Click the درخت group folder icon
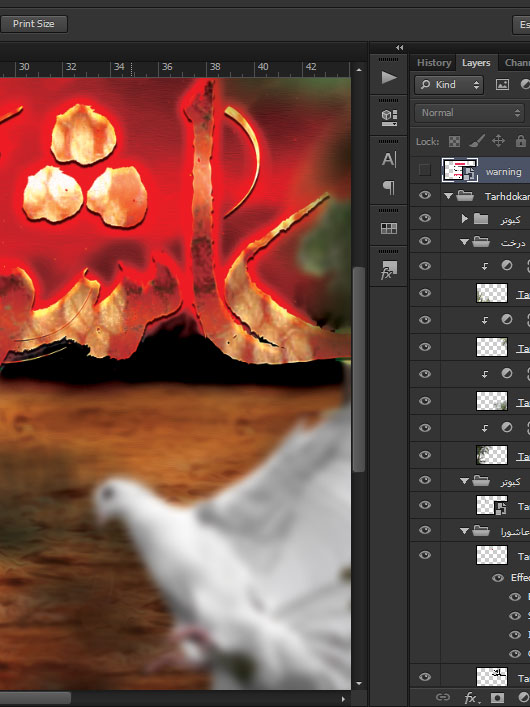 point(481,242)
